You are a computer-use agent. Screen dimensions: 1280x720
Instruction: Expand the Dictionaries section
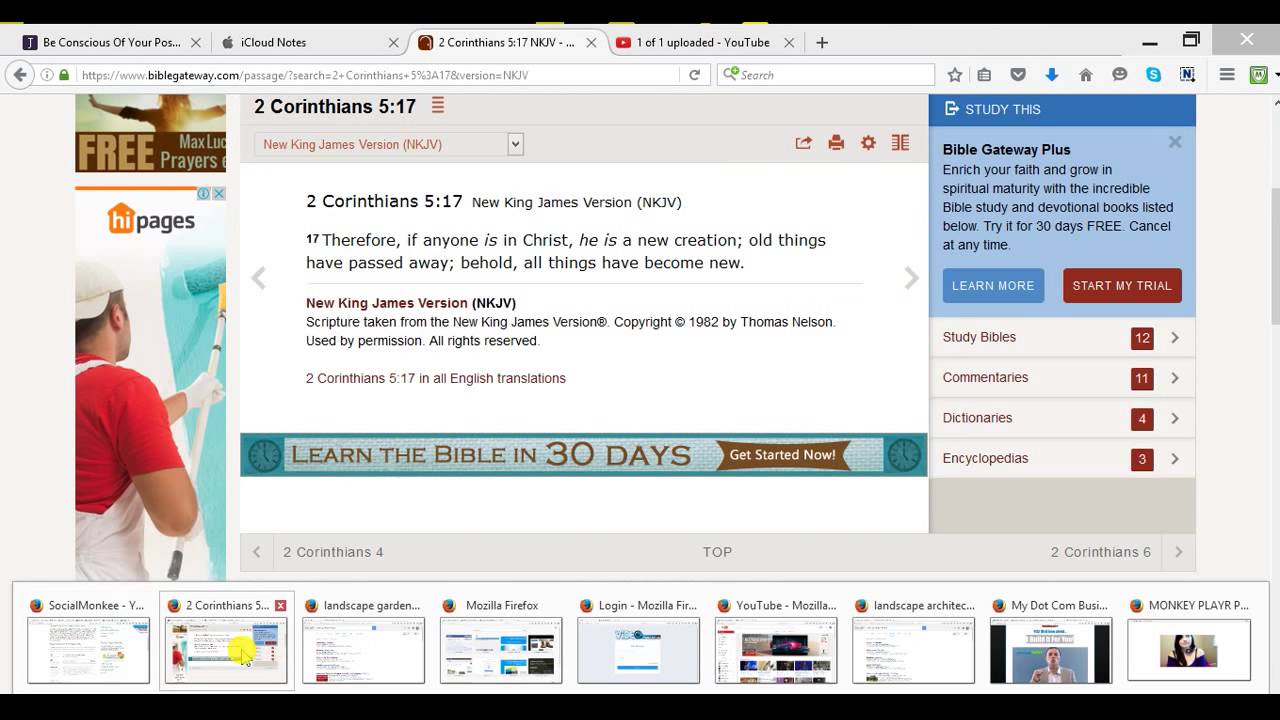coord(1062,418)
